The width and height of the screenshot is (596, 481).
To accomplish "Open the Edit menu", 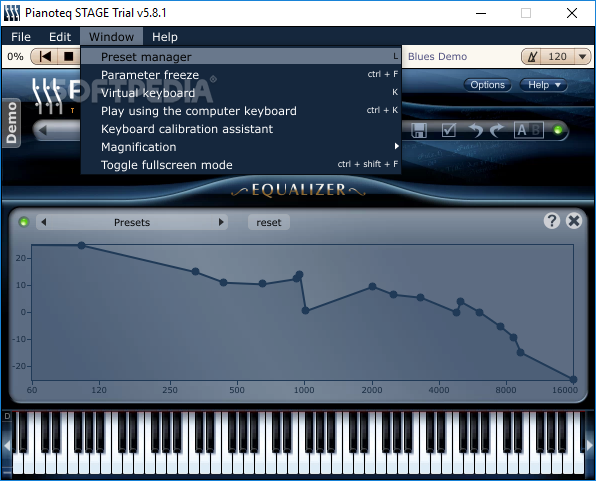I will tap(60, 37).
